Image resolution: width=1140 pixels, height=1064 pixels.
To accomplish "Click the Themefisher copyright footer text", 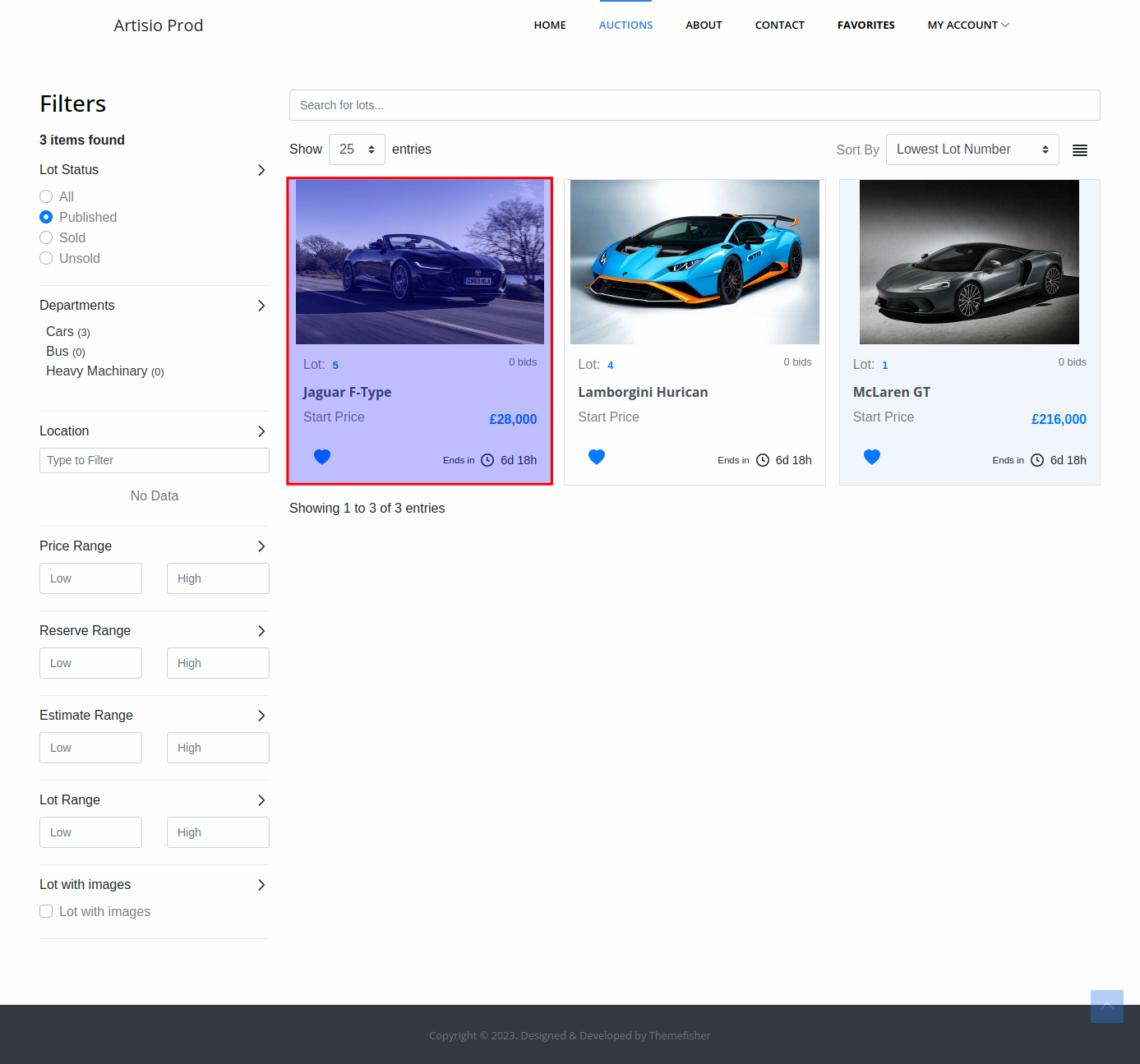I will [x=570, y=1035].
